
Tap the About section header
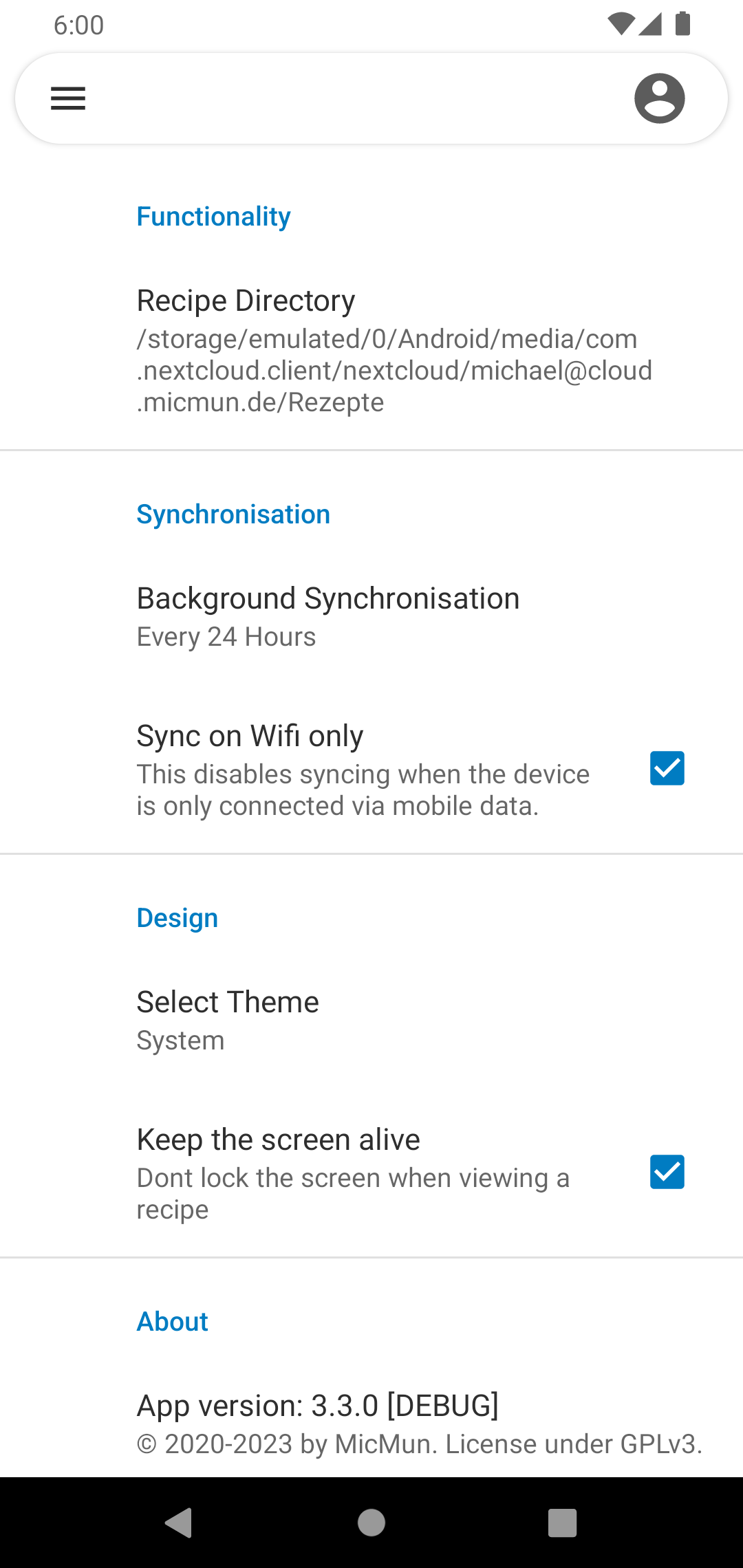172,1322
